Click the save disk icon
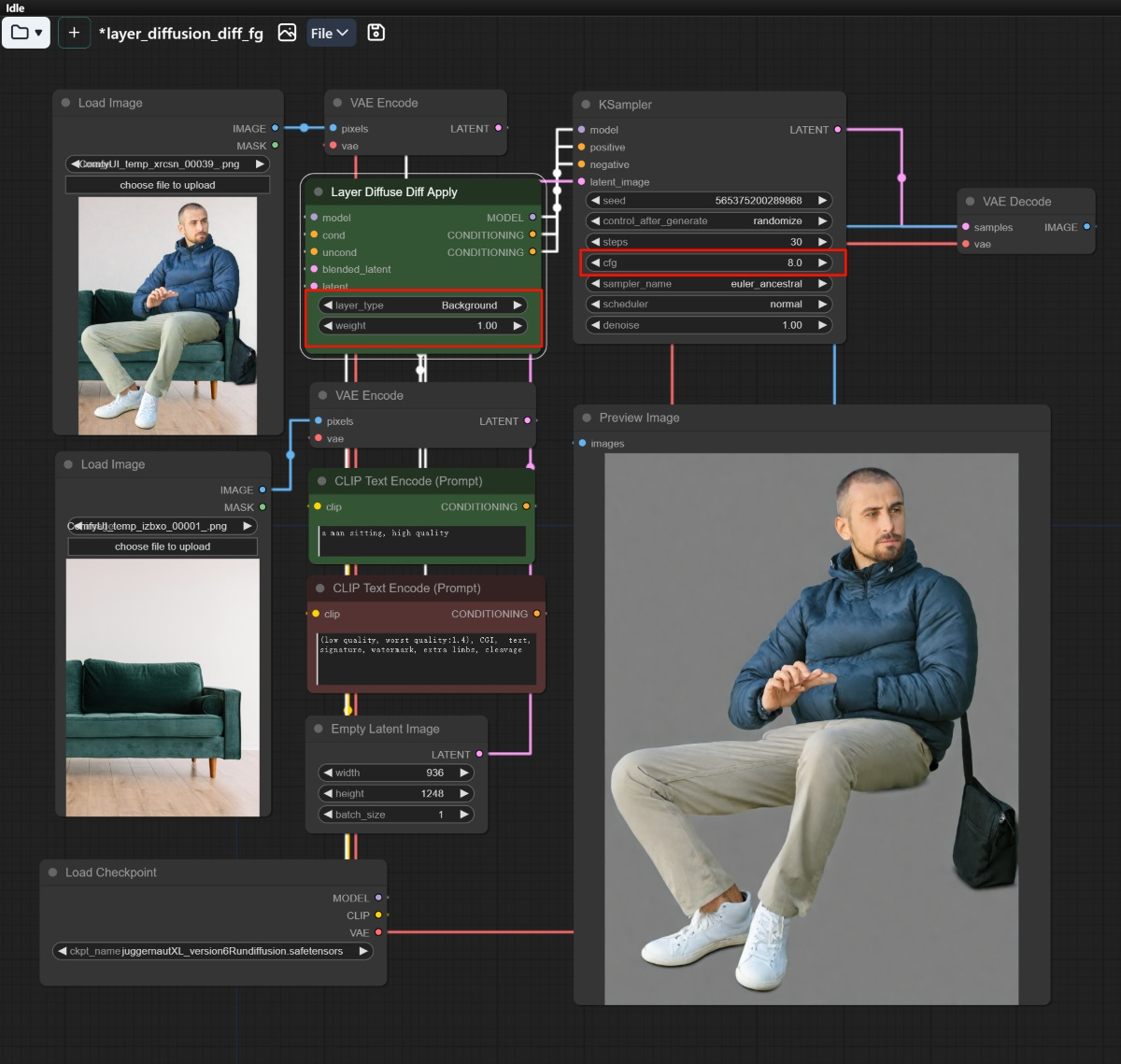The image size is (1121, 1064). (x=376, y=33)
